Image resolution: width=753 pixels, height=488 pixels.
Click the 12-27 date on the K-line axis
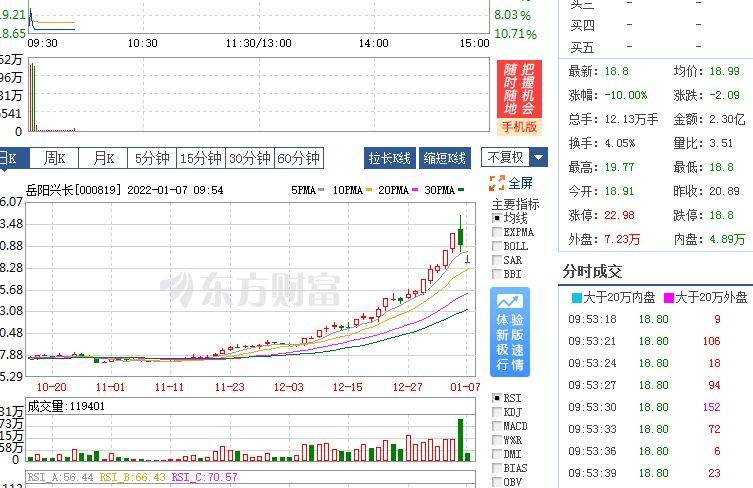pos(407,387)
